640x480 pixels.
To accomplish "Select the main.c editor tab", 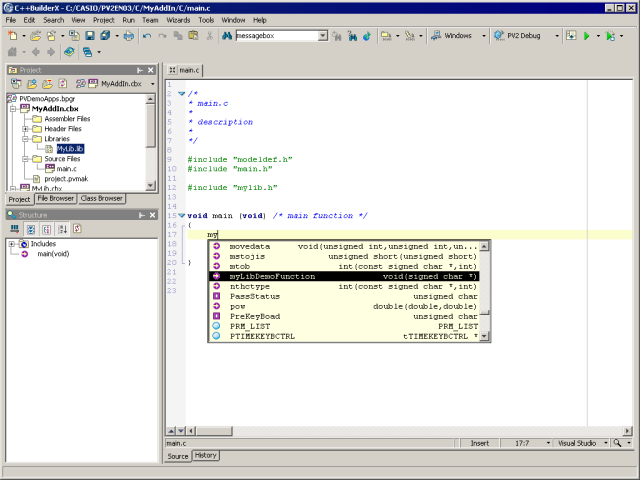I will coord(185,70).
